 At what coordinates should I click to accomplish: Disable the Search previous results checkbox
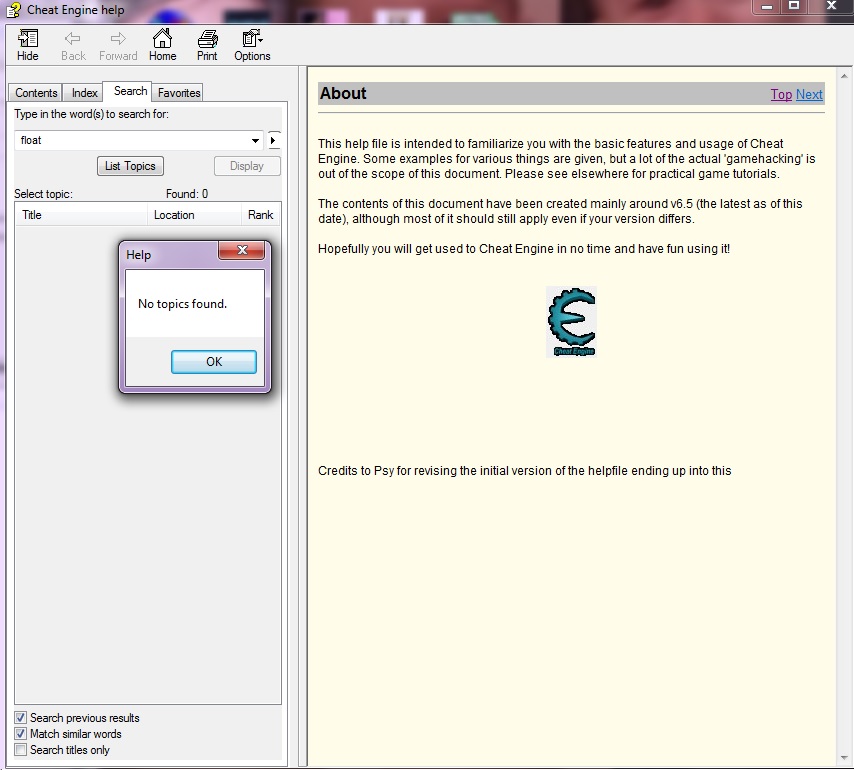click(20, 717)
